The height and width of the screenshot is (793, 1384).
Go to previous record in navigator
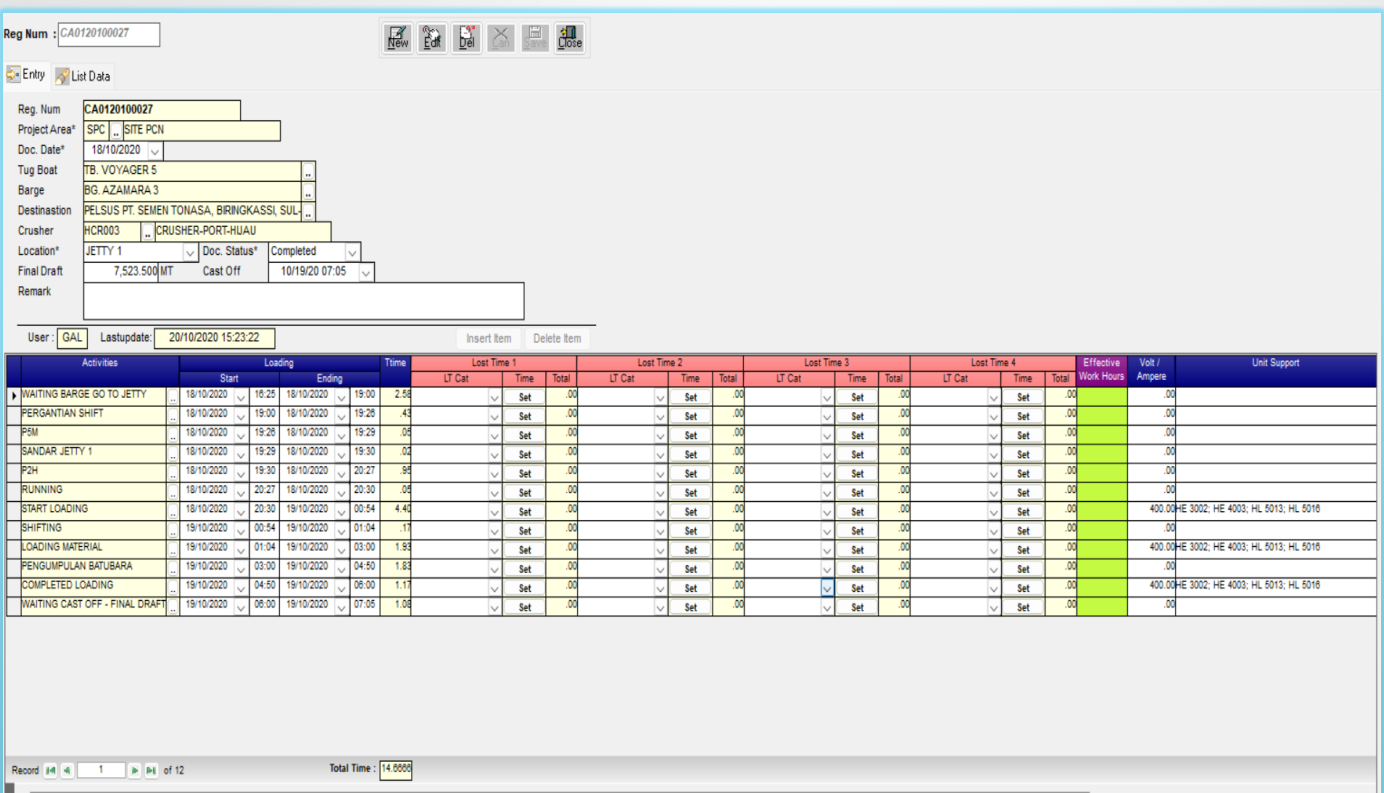66,770
